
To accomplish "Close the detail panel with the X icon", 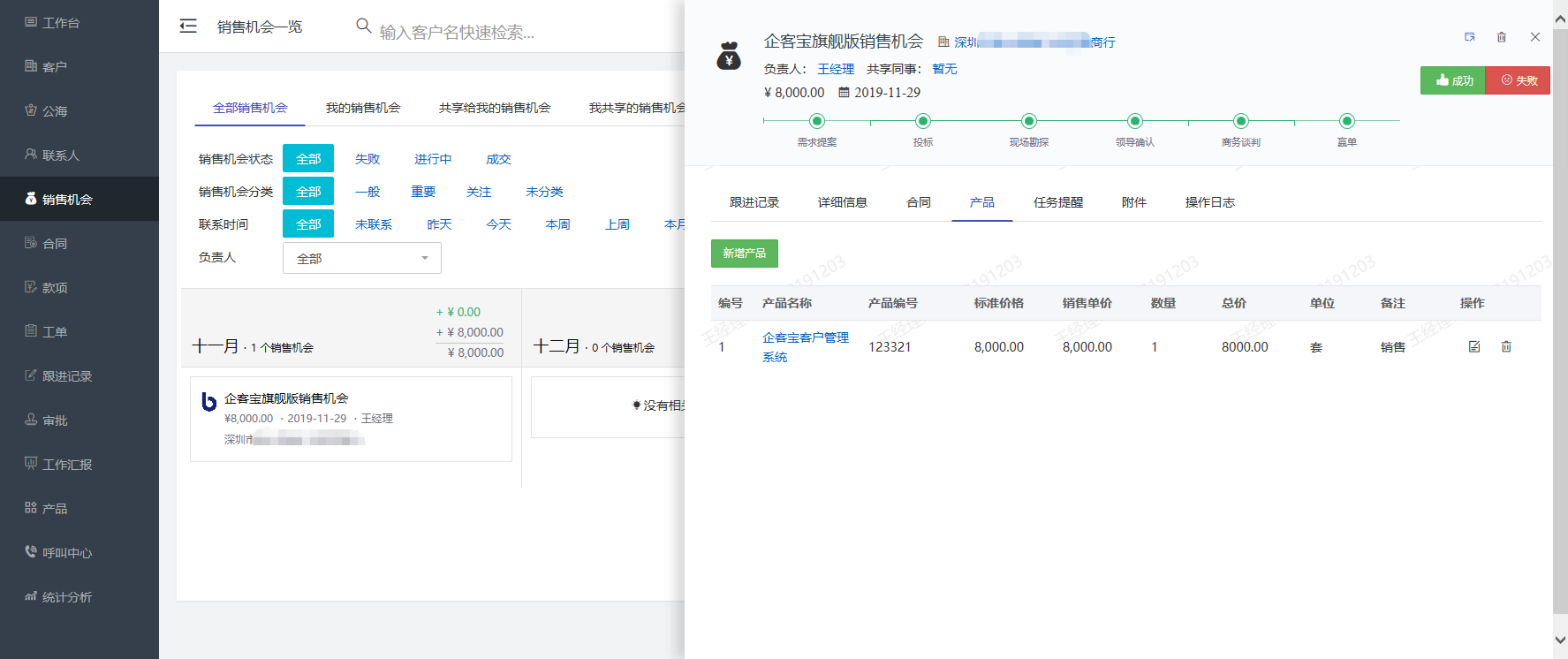I will pos(1535,37).
